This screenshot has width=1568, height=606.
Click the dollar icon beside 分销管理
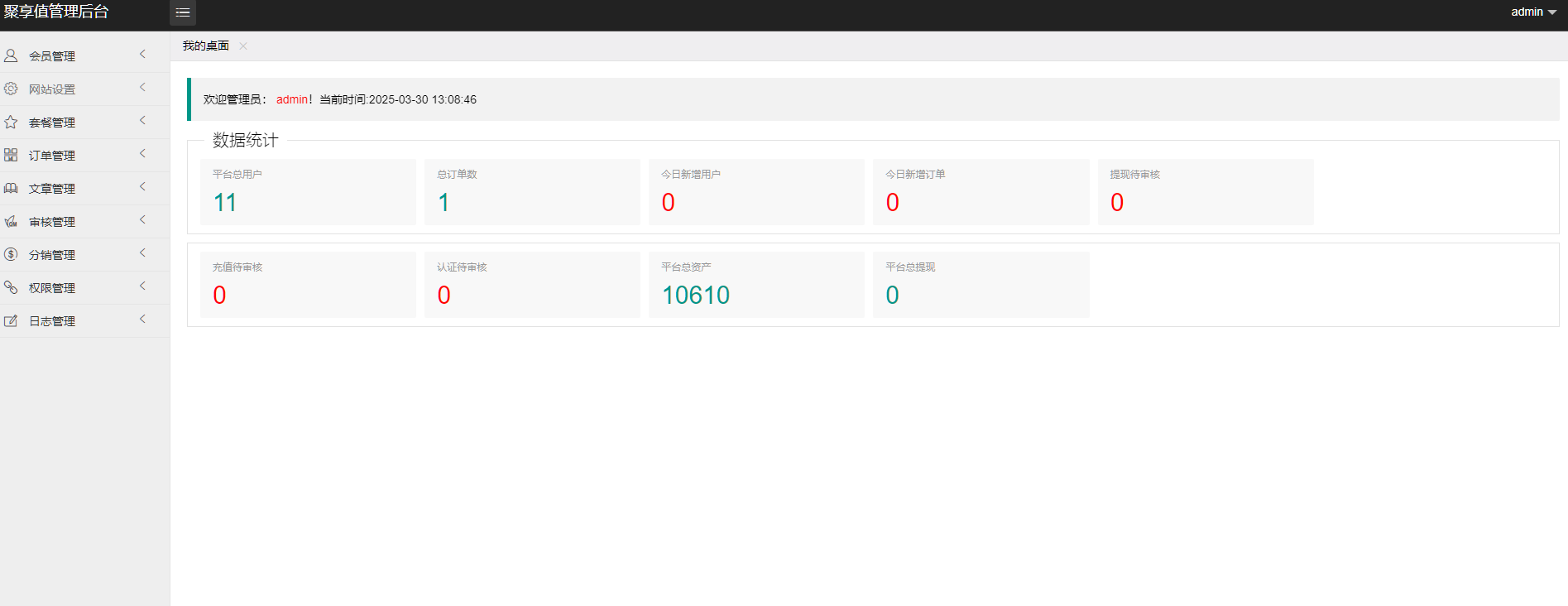[x=11, y=254]
